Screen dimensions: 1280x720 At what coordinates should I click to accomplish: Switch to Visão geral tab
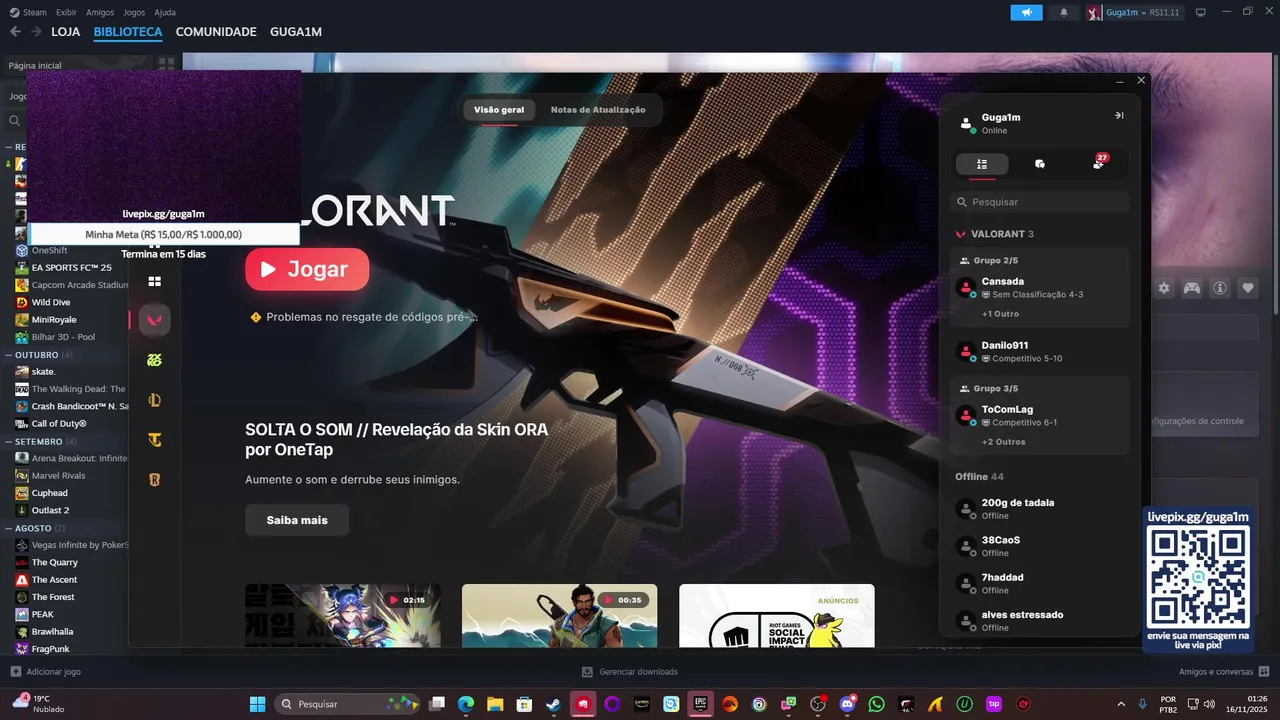[499, 110]
